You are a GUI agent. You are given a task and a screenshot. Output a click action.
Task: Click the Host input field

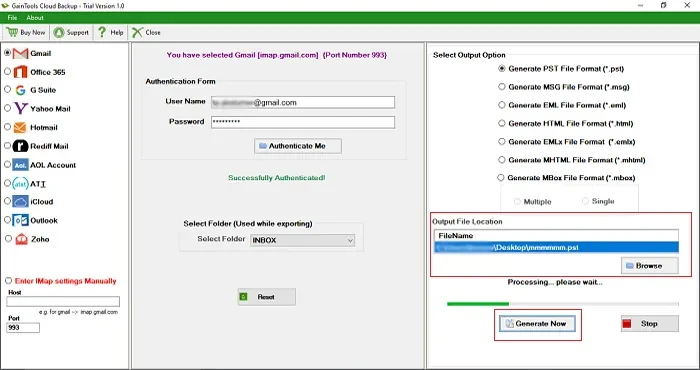tap(63, 301)
